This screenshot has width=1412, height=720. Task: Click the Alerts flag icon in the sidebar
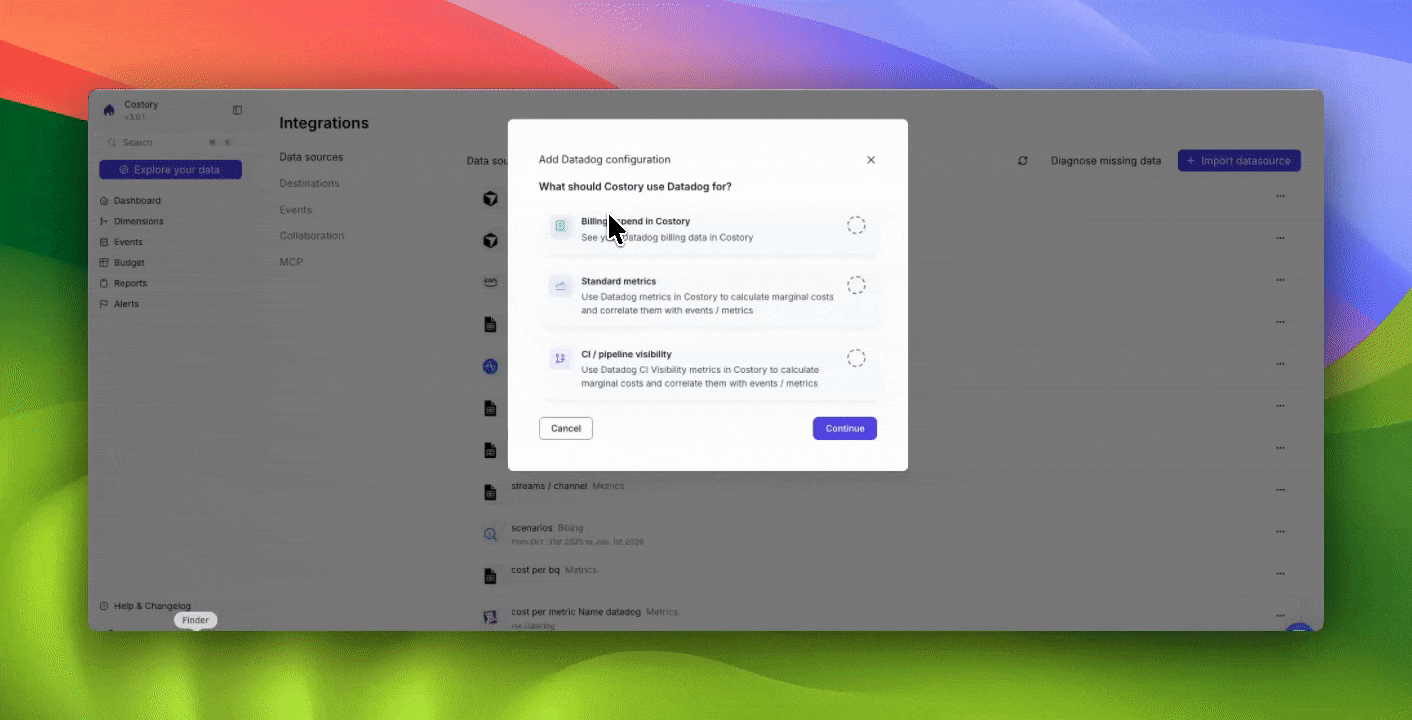(x=104, y=304)
